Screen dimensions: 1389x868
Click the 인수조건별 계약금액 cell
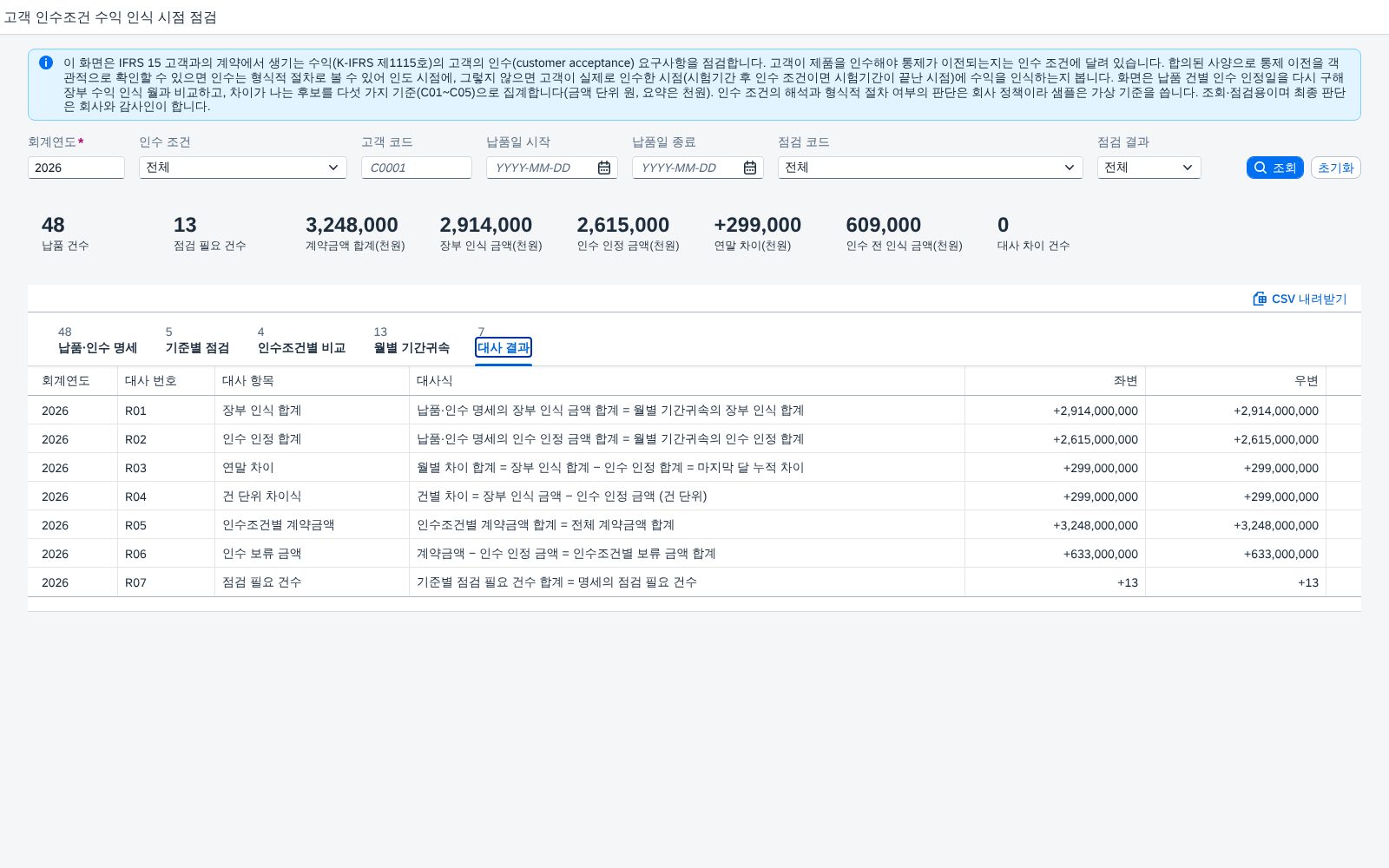tap(313, 525)
